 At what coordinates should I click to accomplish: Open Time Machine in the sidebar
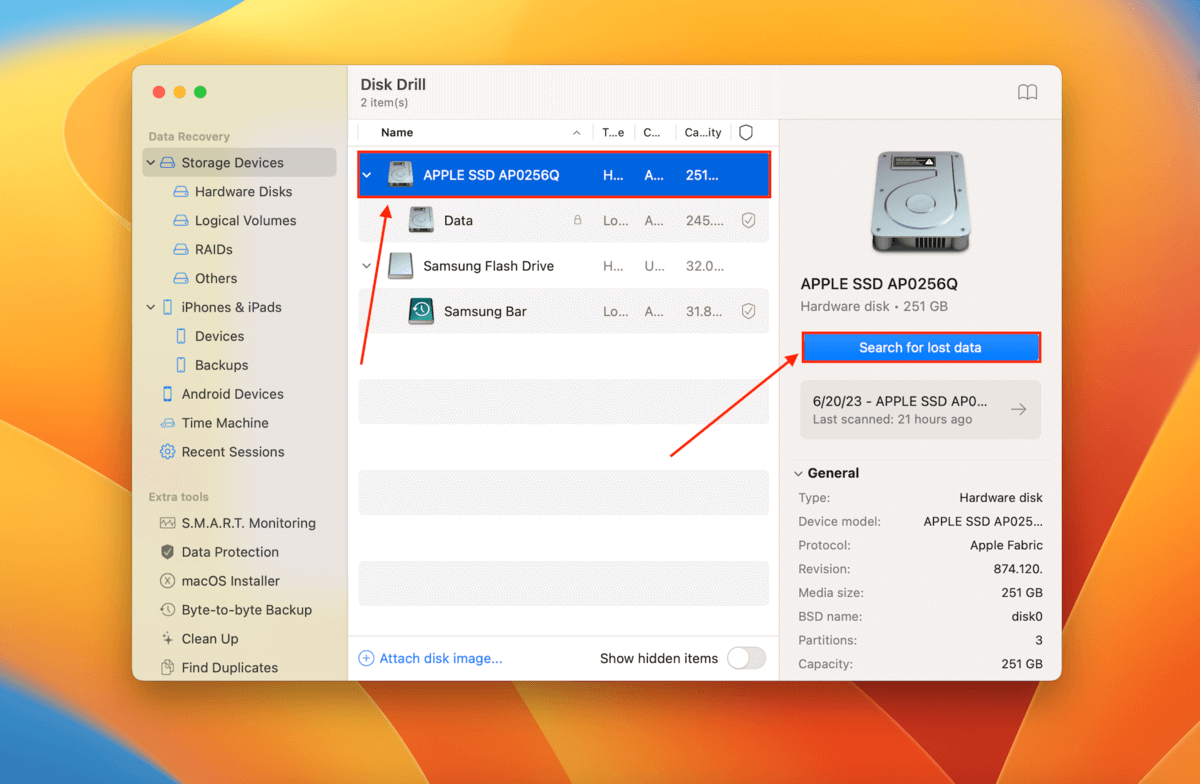(225, 424)
